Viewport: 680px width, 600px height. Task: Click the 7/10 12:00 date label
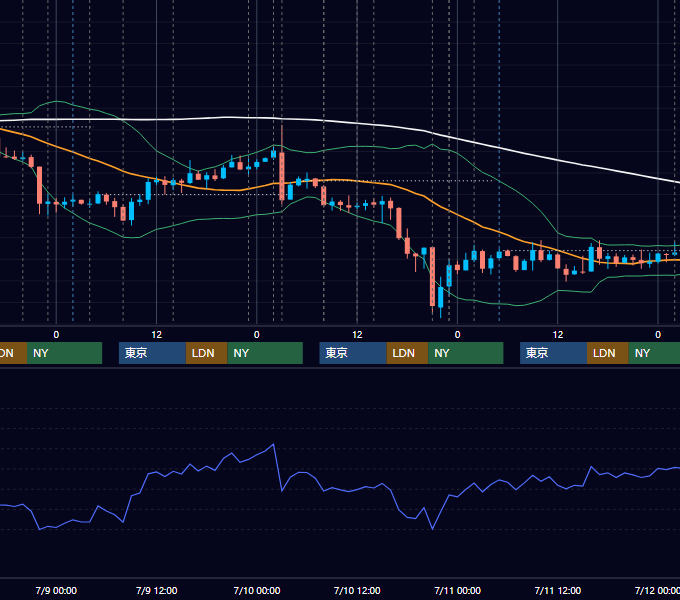pos(357,590)
